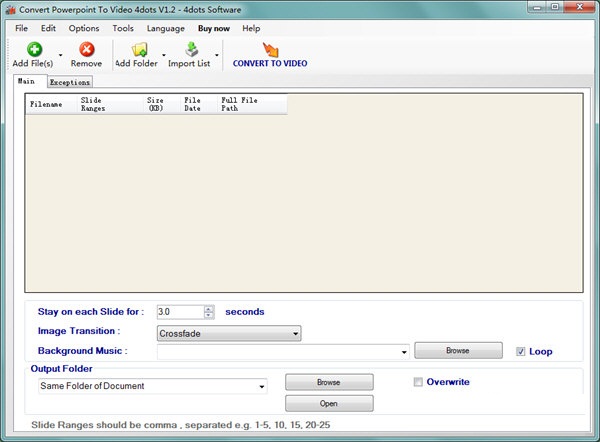Click the File Date column header
Image resolution: width=600 pixels, height=442 pixels.
tap(199, 104)
